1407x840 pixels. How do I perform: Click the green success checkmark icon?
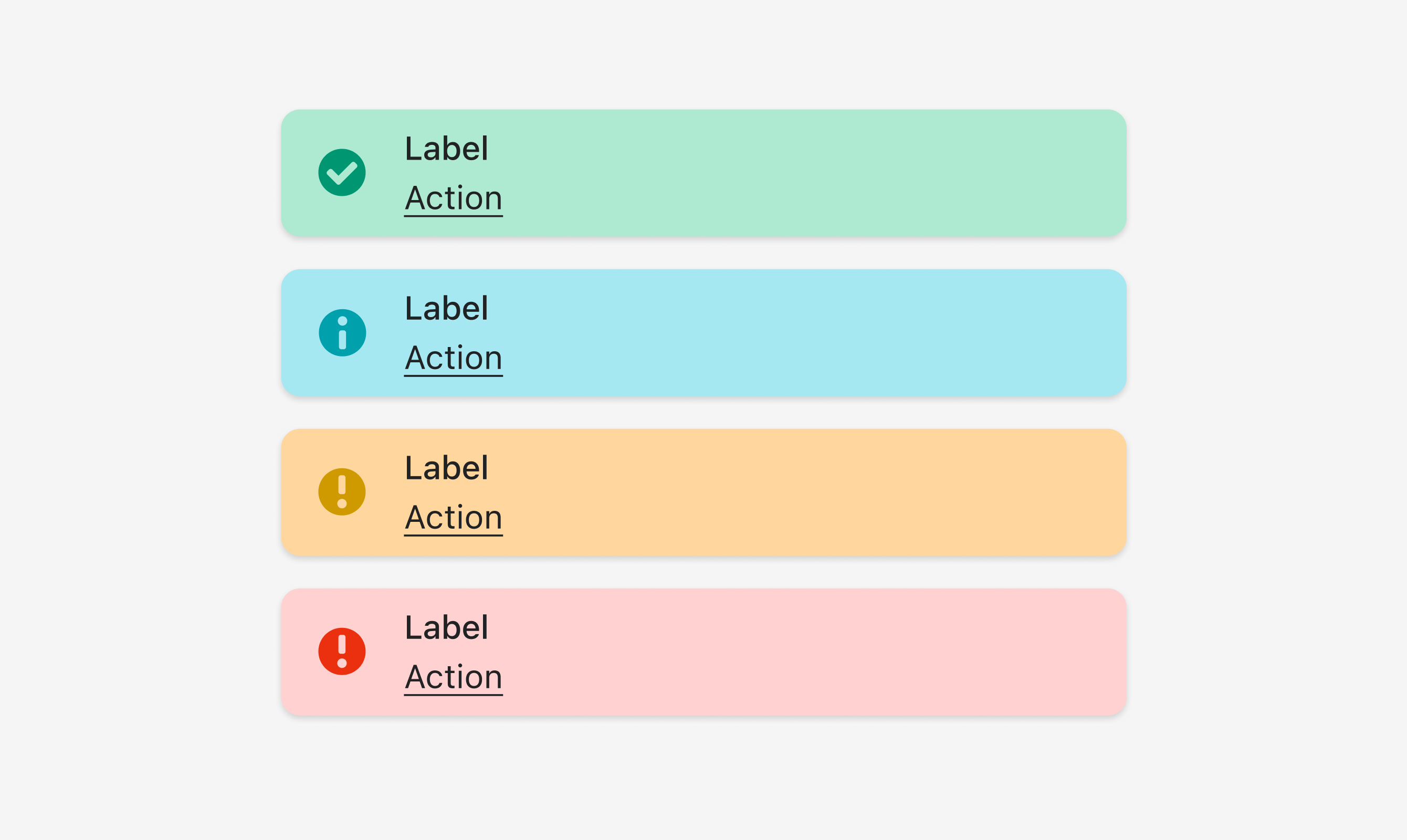pos(342,173)
